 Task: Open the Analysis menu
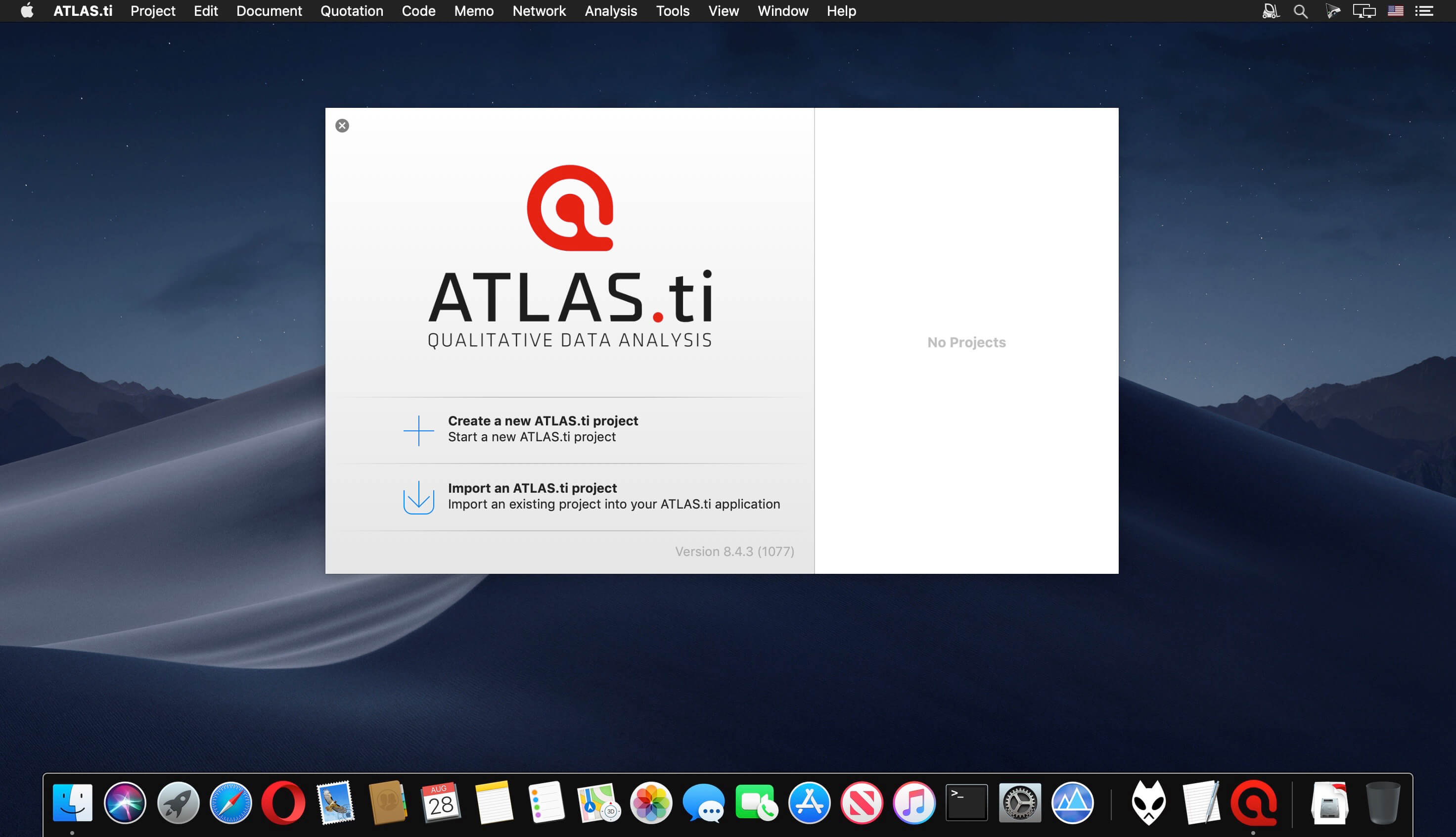(610, 11)
